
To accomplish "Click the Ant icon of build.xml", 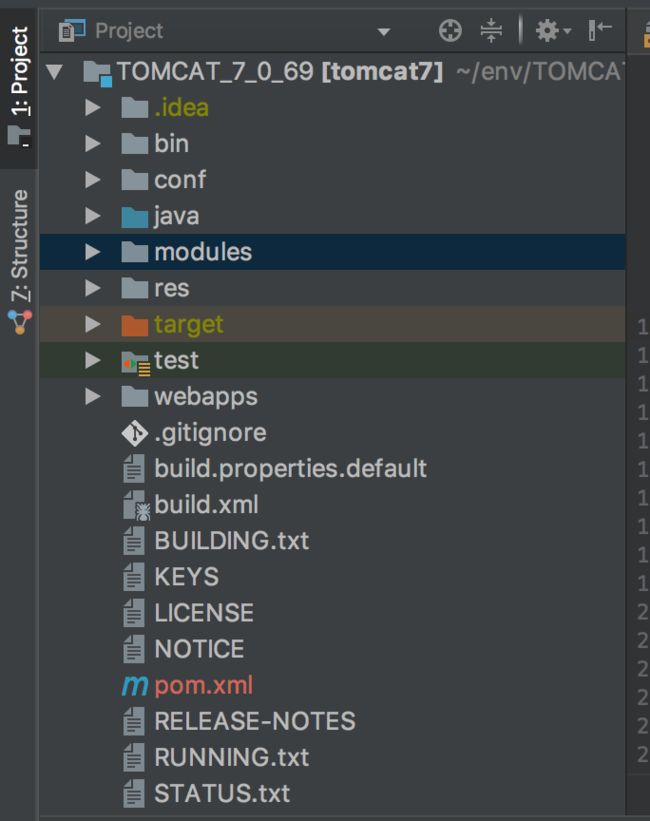I will [136, 506].
